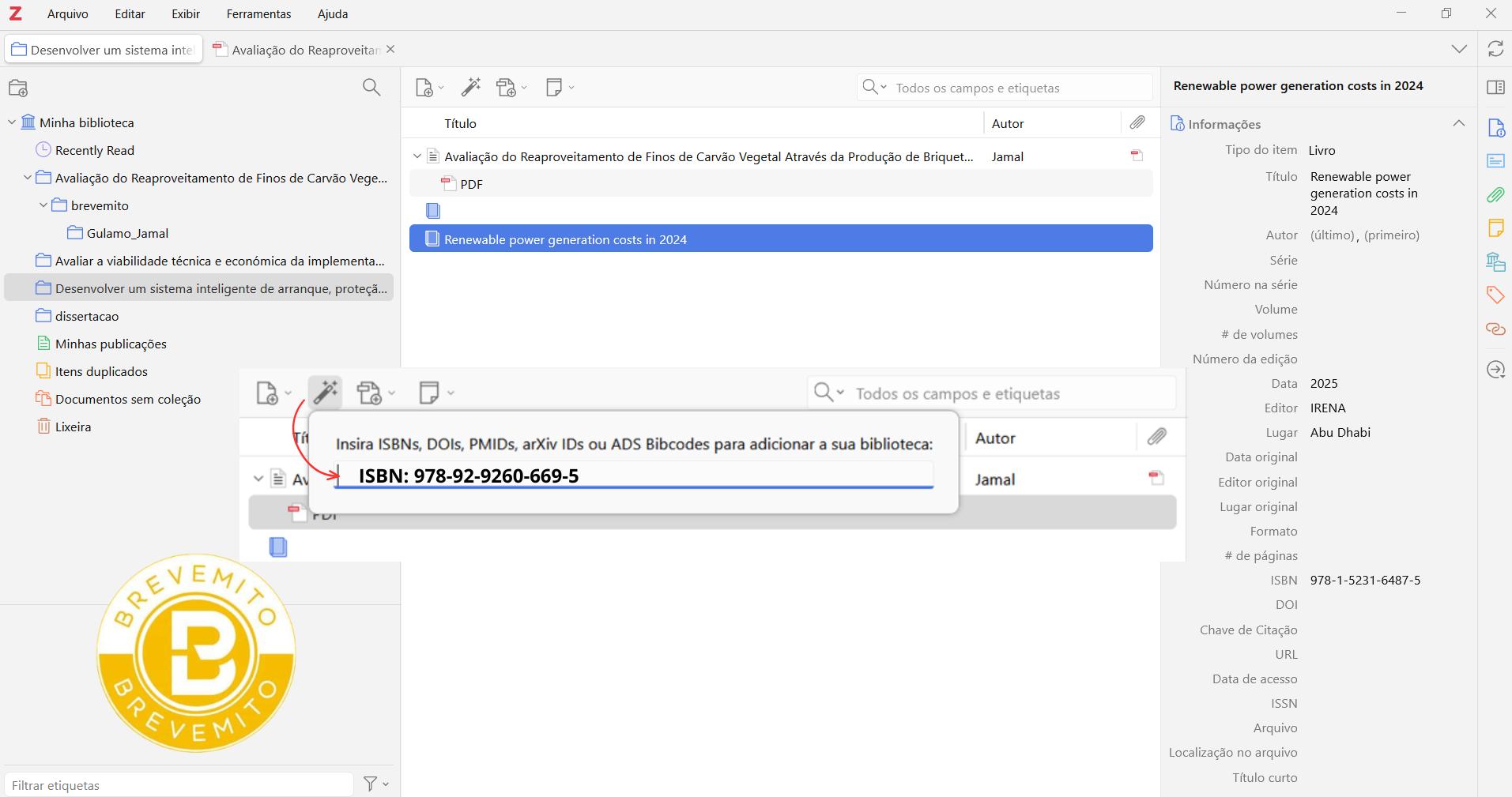This screenshot has width=1512, height=797.
Task: Edit the author (último) name field
Action: pos(1332,235)
